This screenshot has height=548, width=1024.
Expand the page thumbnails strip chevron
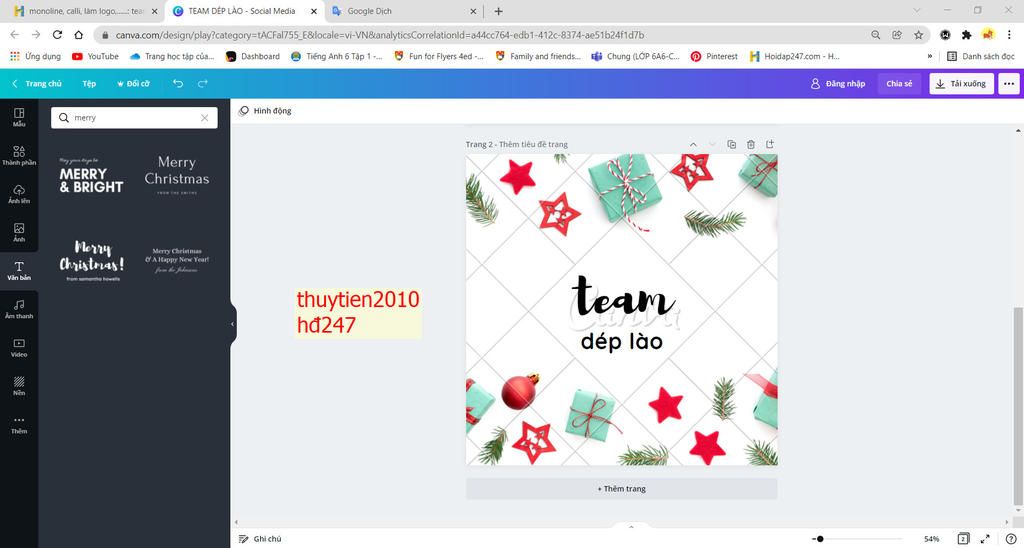631,527
